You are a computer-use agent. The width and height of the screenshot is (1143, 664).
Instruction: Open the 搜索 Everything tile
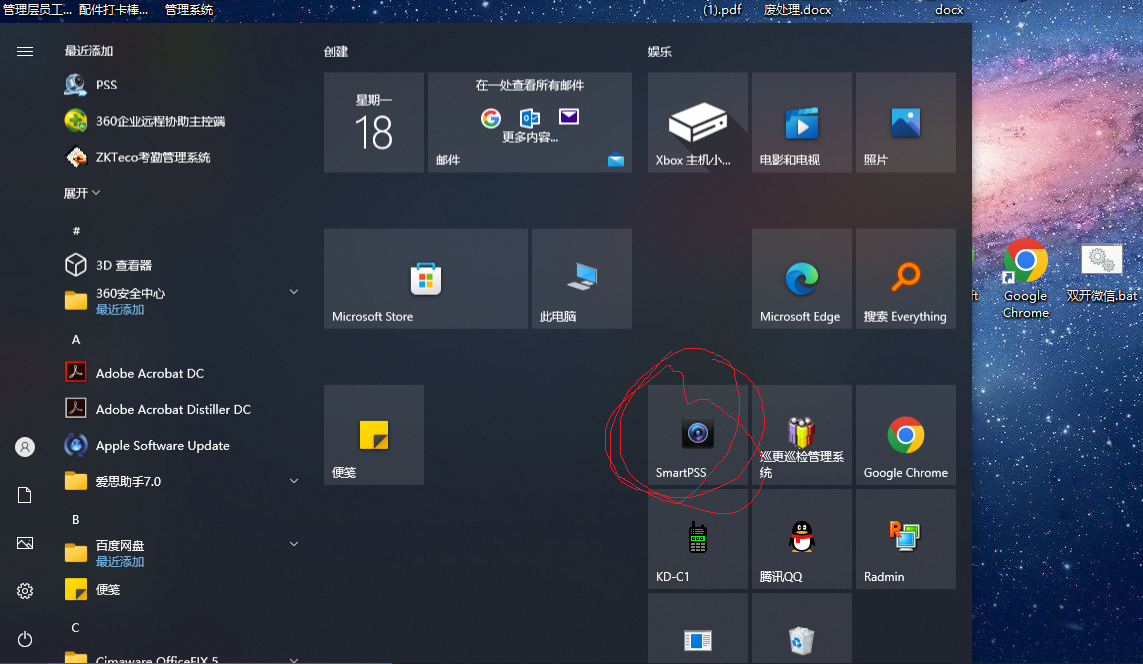(x=905, y=278)
